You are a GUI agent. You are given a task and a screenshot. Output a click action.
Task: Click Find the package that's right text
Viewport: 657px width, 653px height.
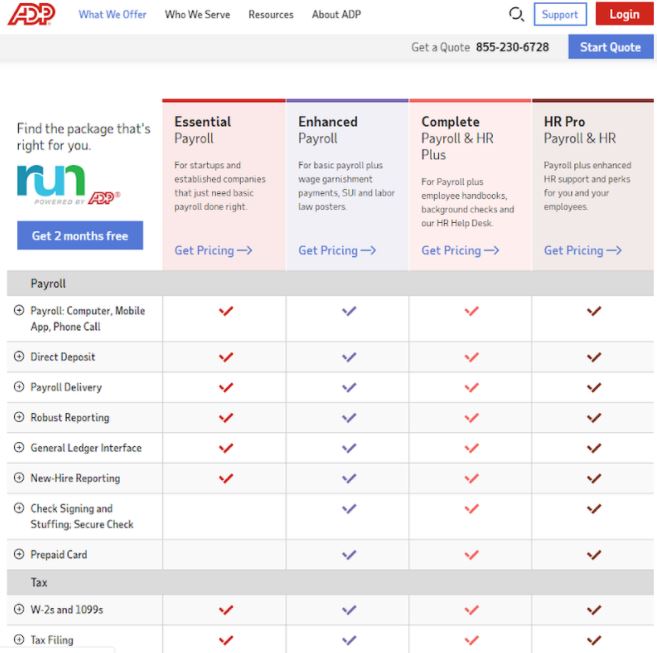(83, 137)
